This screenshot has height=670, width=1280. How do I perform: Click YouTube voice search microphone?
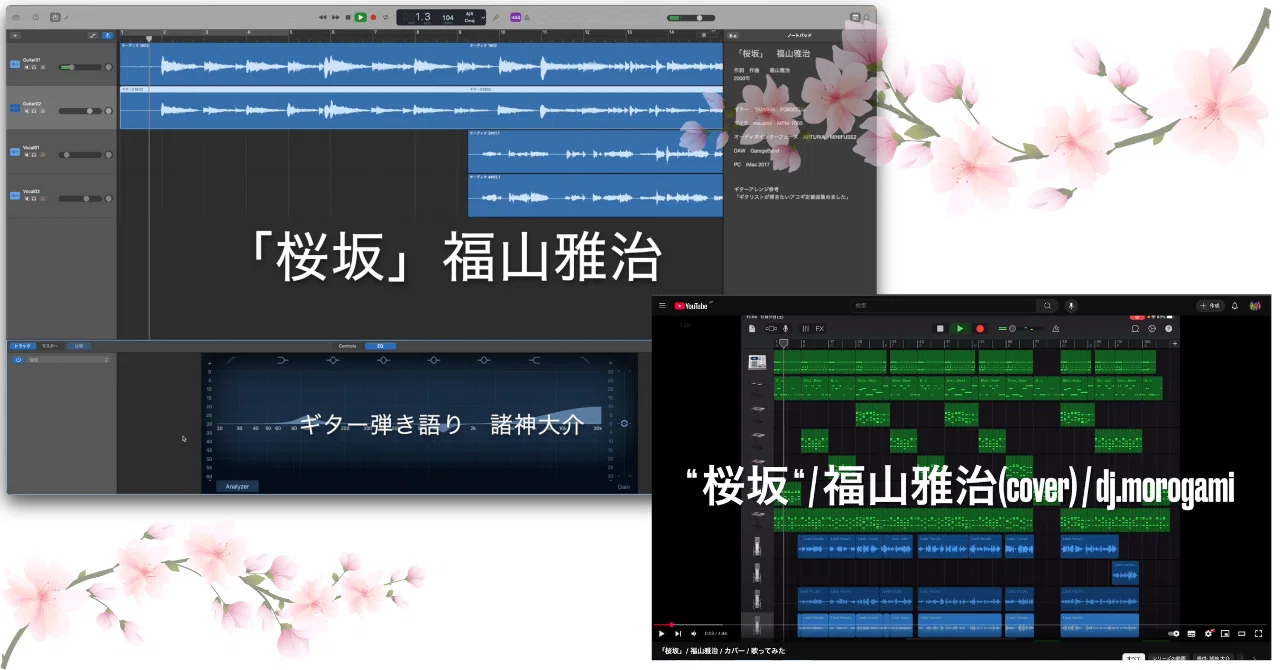tap(1071, 305)
